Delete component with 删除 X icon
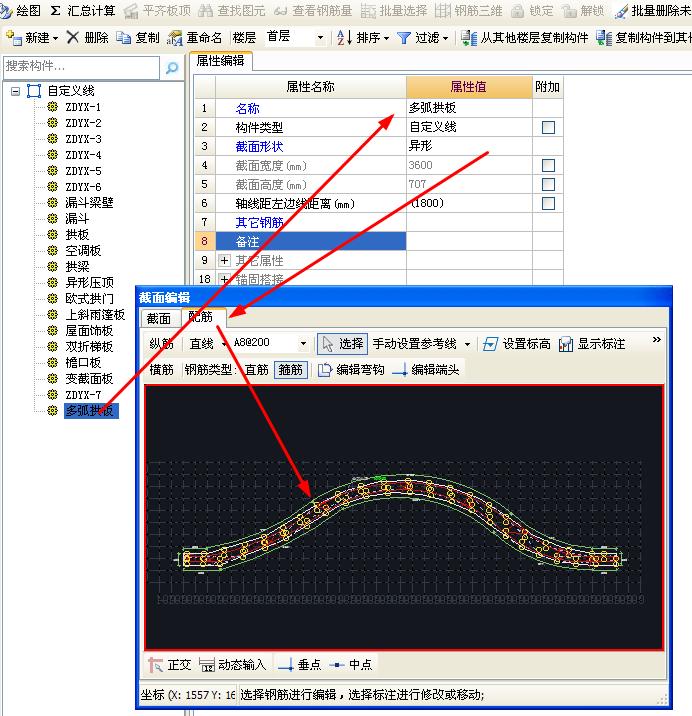 (73, 37)
